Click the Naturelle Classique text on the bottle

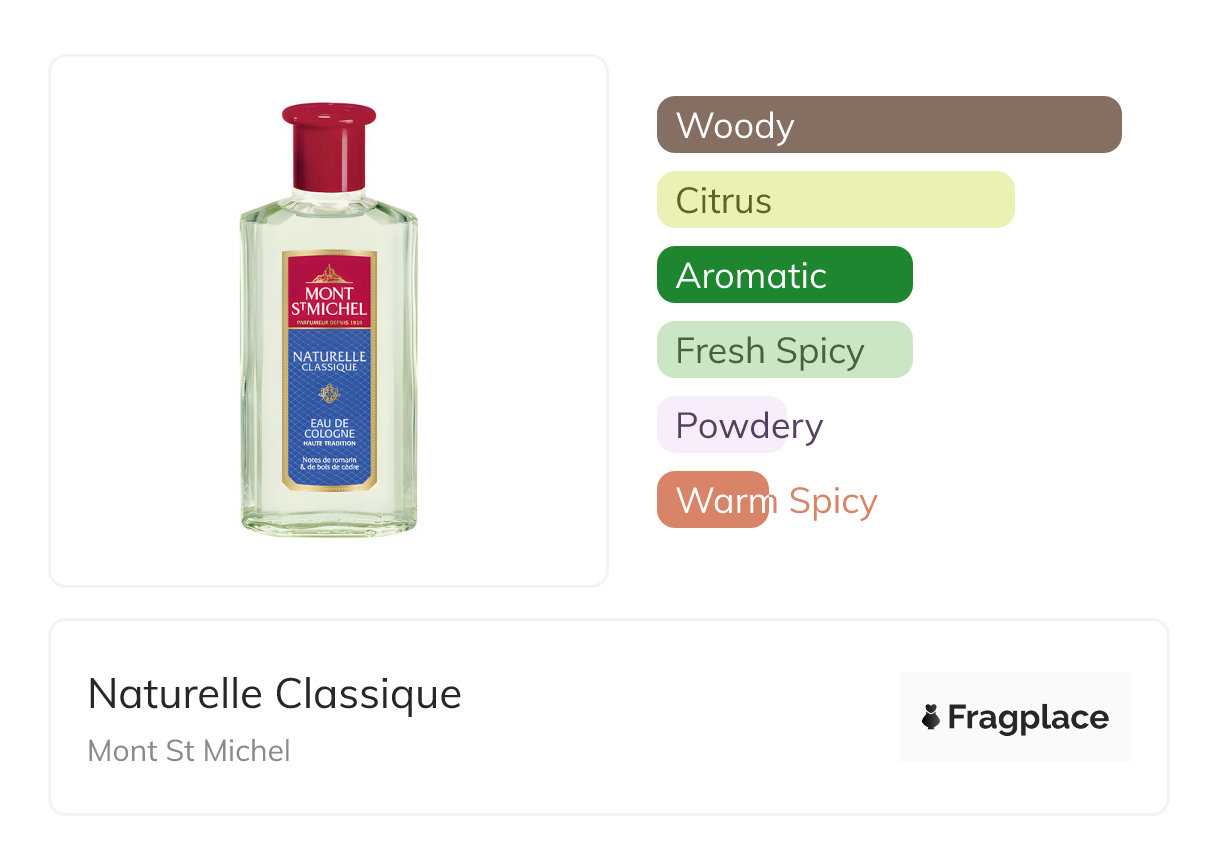329,361
